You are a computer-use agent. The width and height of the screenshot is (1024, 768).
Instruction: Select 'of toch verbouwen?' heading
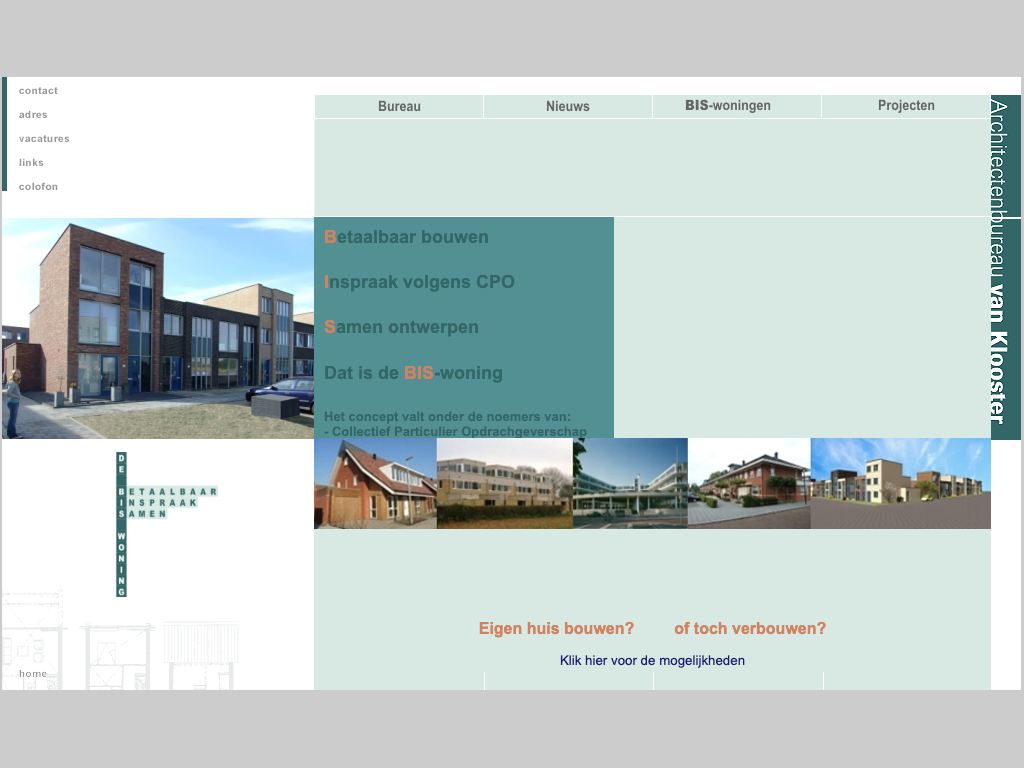tap(750, 629)
